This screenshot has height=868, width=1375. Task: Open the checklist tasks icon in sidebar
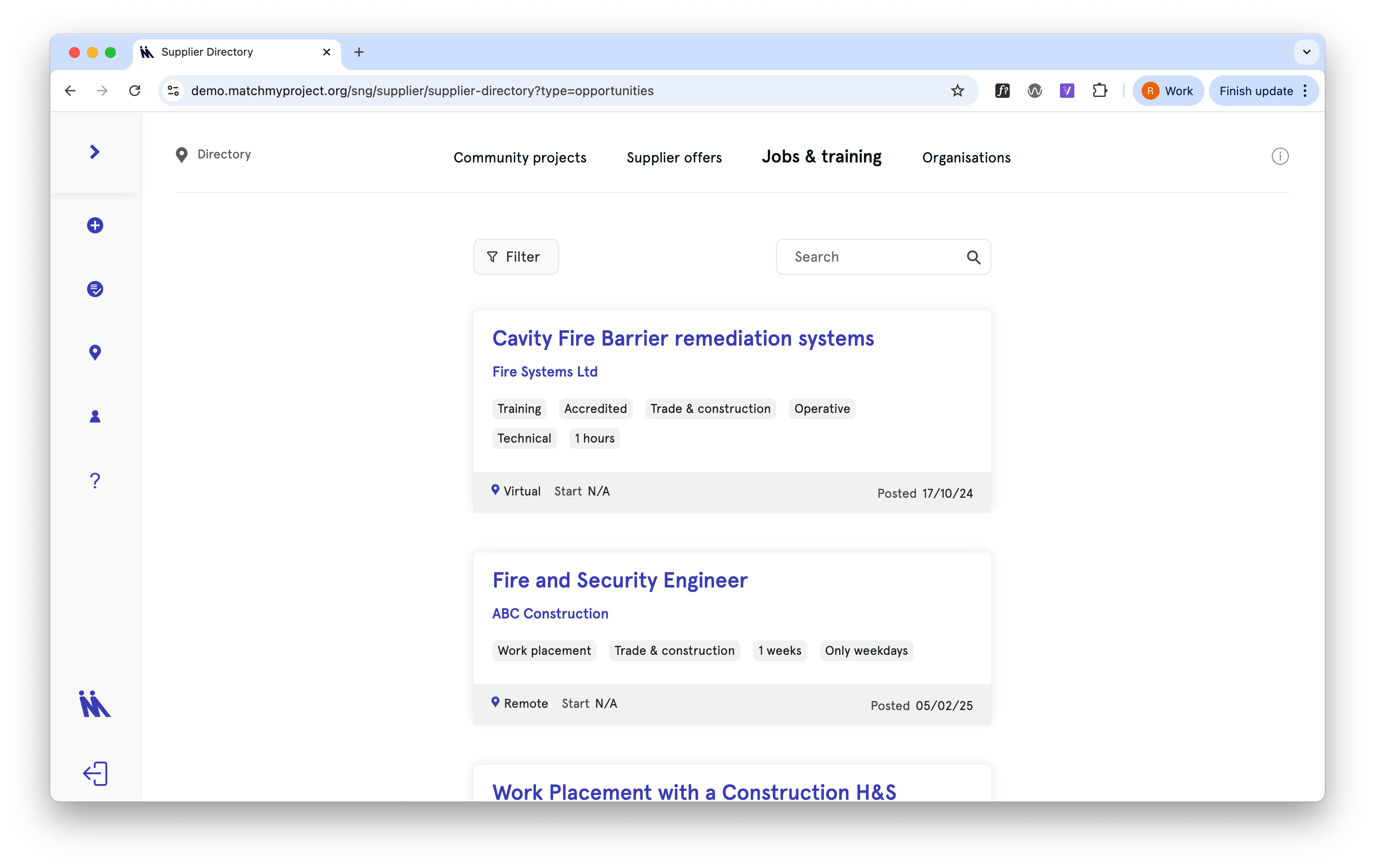[95, 289]
